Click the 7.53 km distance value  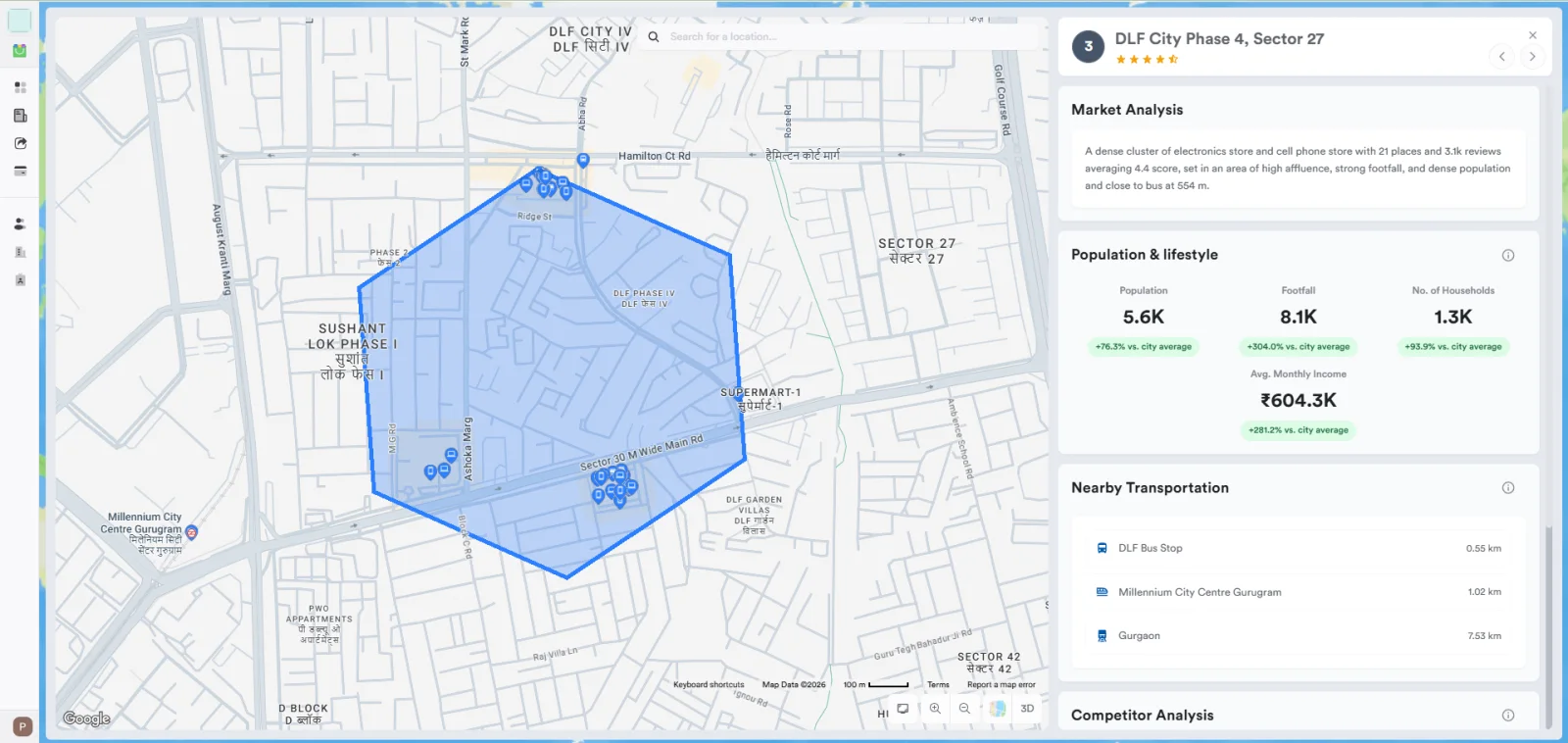point(1484,636)
